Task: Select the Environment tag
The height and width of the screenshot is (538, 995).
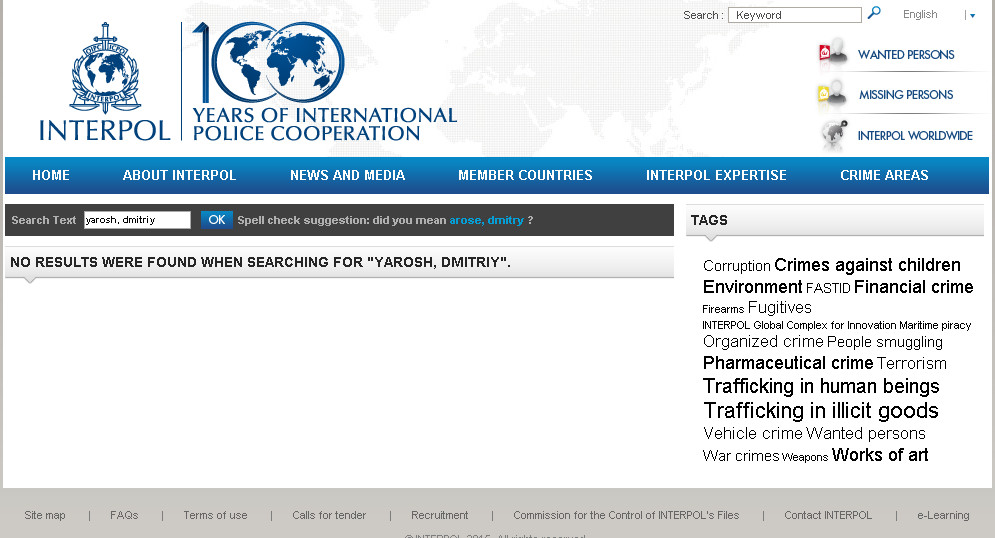Action: pyautogui.click(x=753, y=287)
